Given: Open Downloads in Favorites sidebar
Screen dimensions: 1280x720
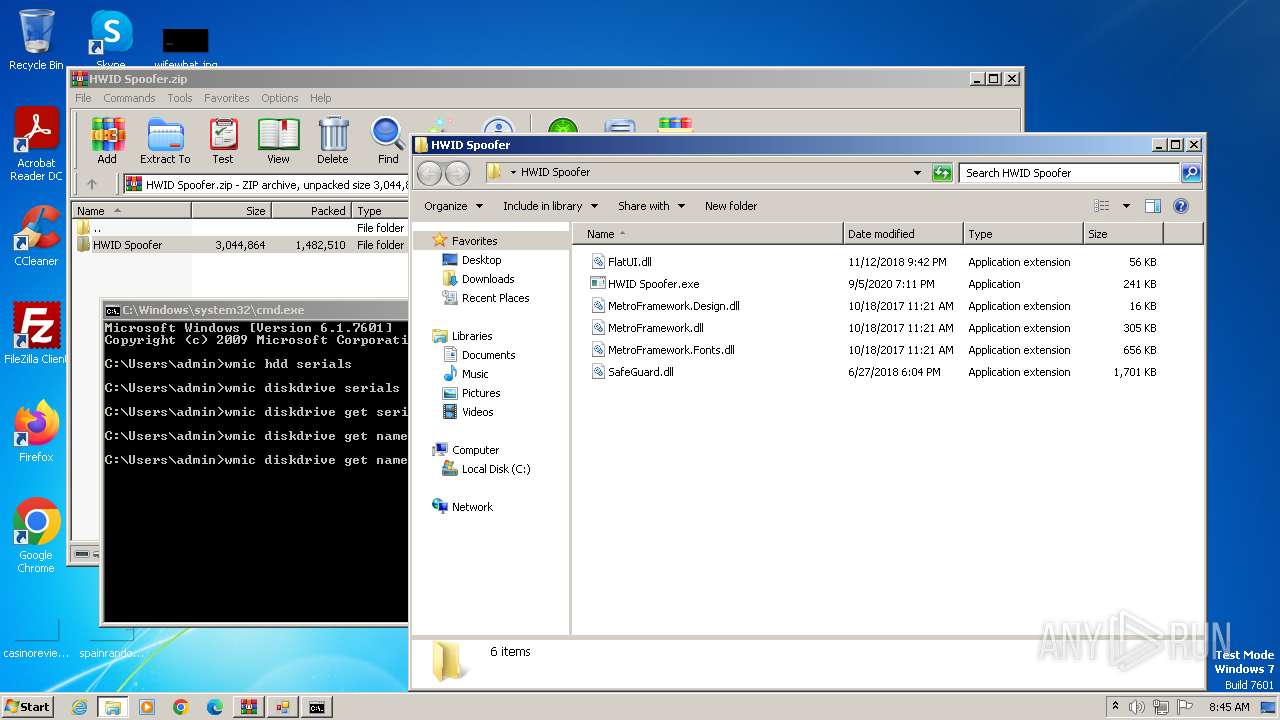Looking at the screenshot, I should coord(488,279).
